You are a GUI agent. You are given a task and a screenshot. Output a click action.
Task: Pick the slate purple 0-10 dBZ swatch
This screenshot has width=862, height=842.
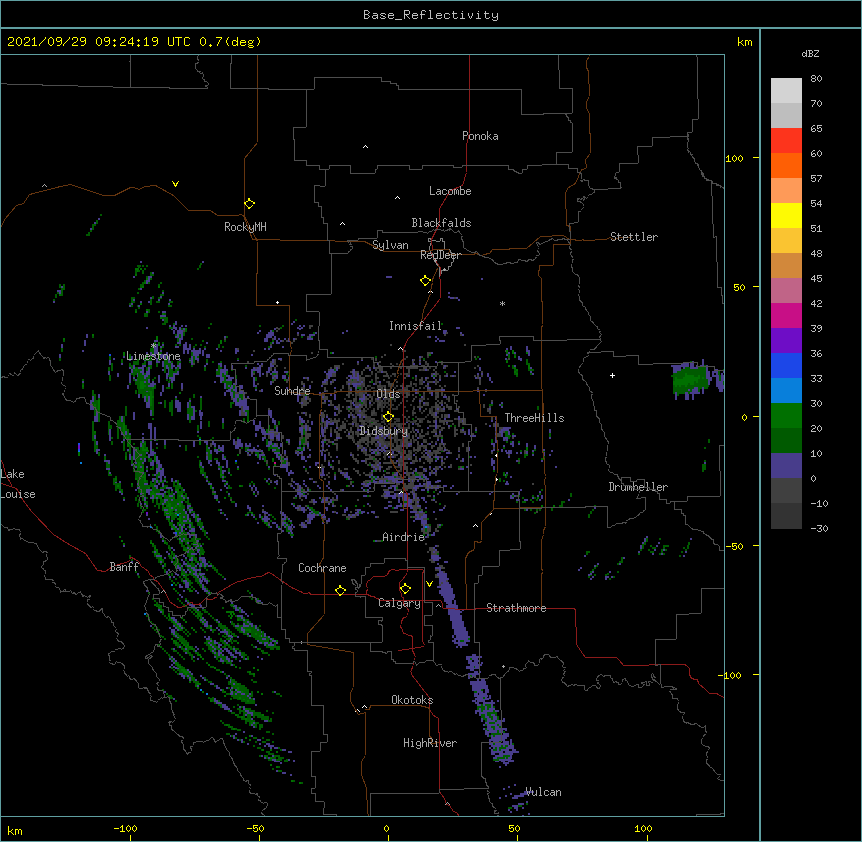786,466
